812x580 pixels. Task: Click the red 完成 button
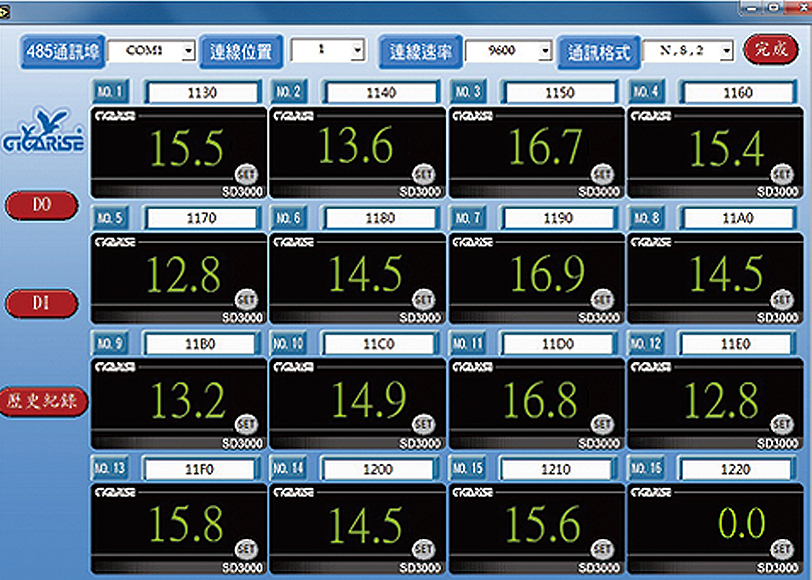[x=771, y=50]
